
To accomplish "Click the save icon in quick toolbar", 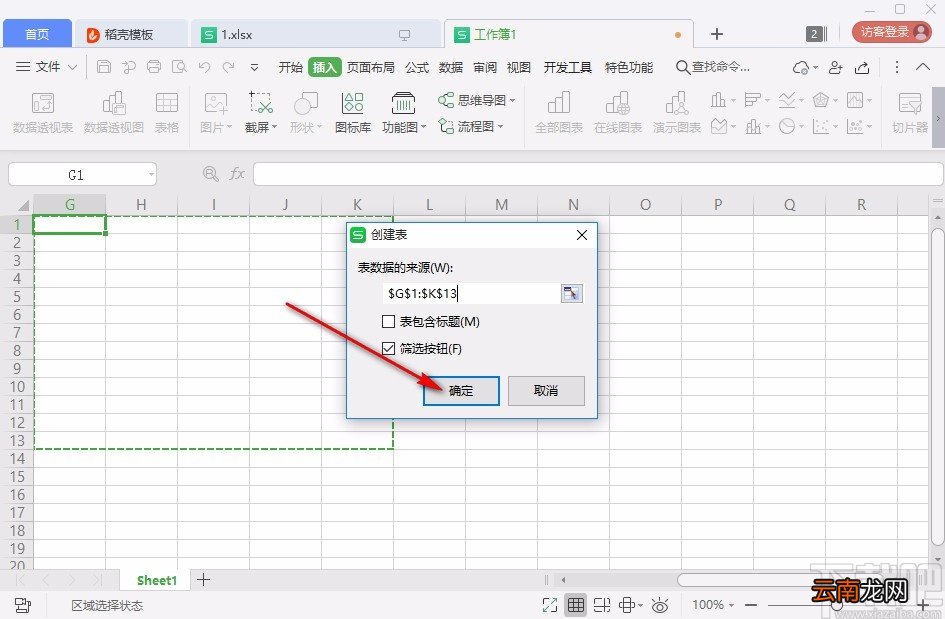I will (x=104, y=67).
